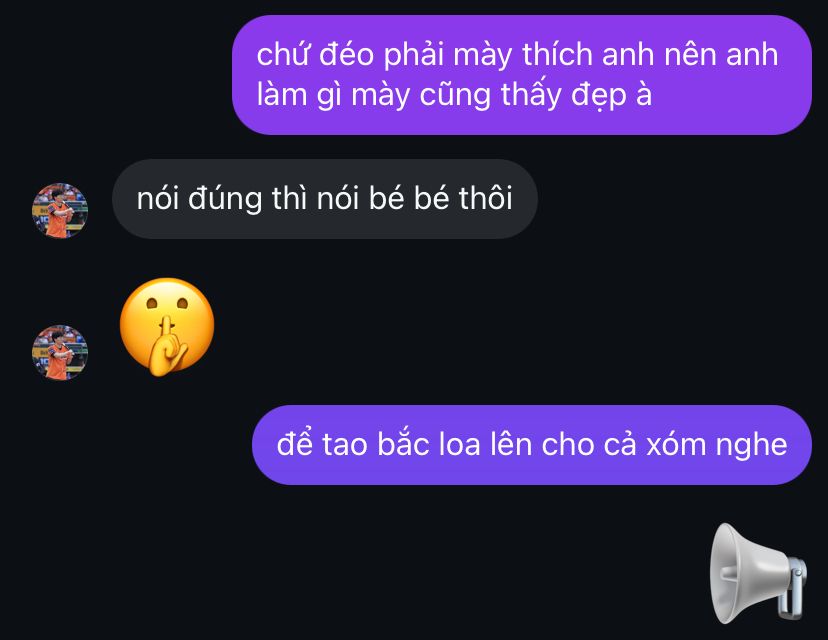This screenshot has width=828, height=640.
Task: Click the word 'cho' in the lower purple bubble
Action: pos(567,445)
